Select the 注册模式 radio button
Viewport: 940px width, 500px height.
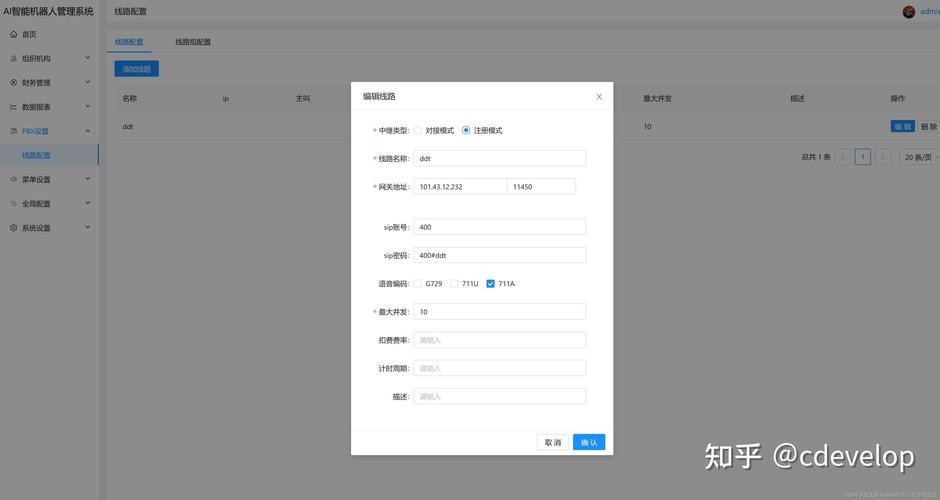tap(466, 130)
